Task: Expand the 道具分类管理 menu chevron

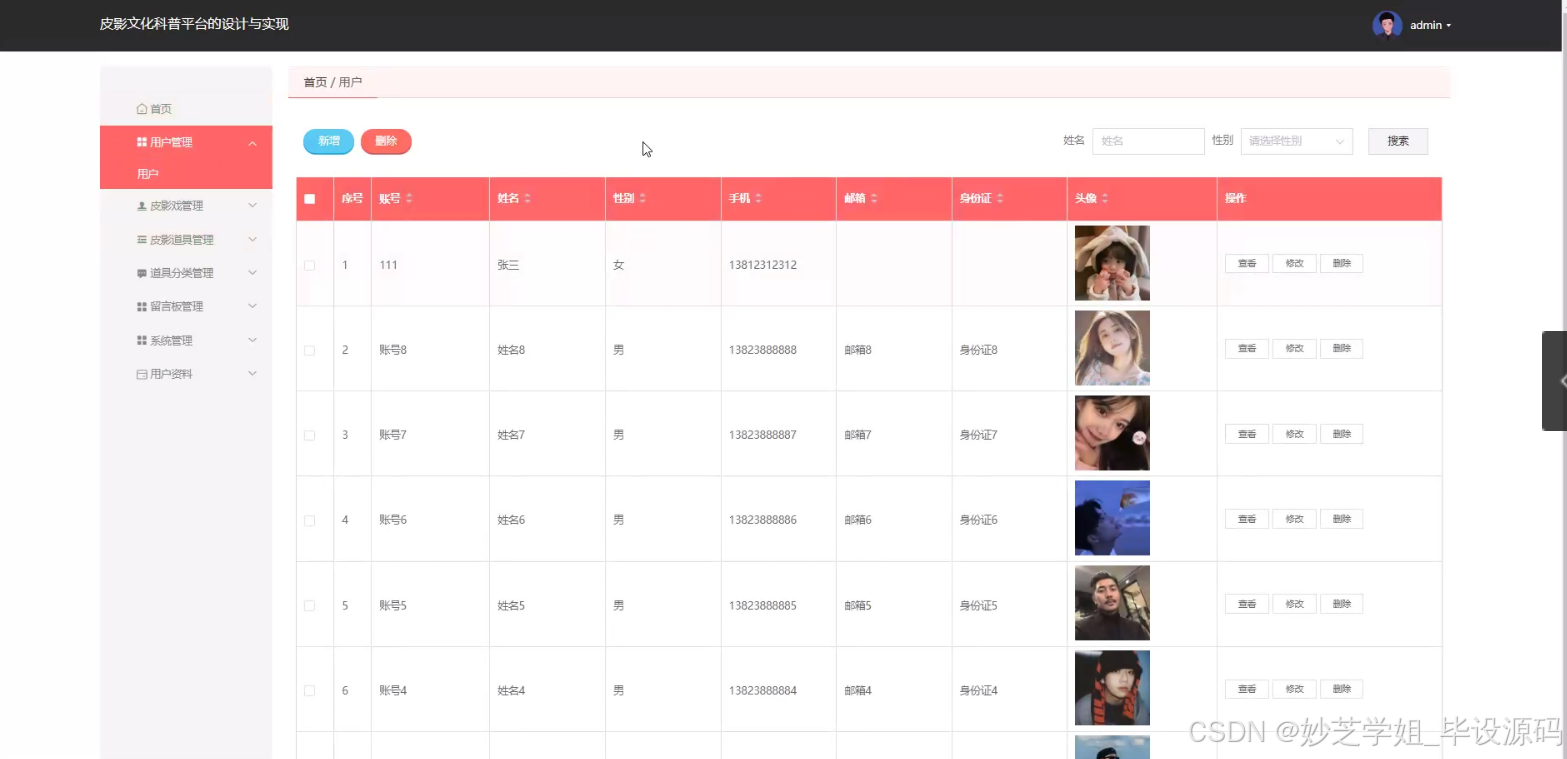Action: click(252, 273)
